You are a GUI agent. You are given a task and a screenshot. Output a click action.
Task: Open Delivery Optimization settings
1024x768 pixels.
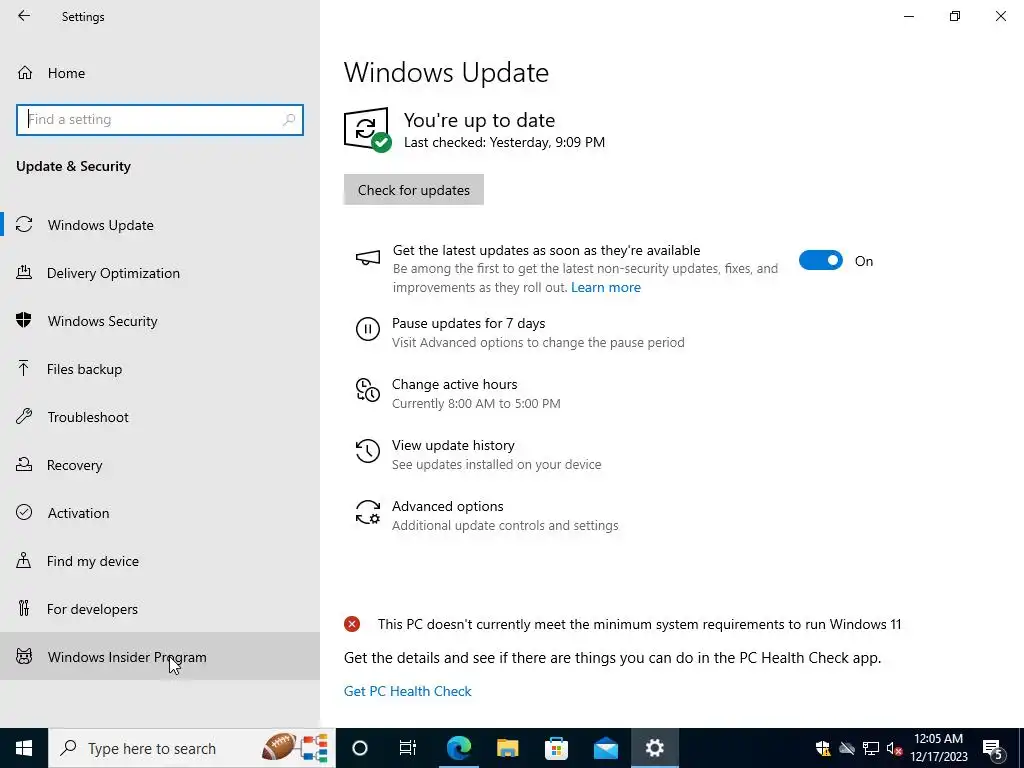pyautogui.click(x=160, y=273)
